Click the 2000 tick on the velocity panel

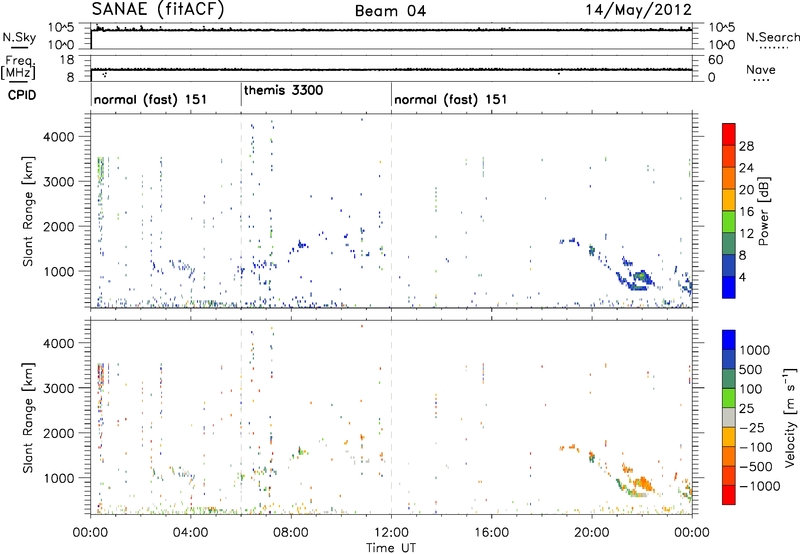click(x=59, y=433)
